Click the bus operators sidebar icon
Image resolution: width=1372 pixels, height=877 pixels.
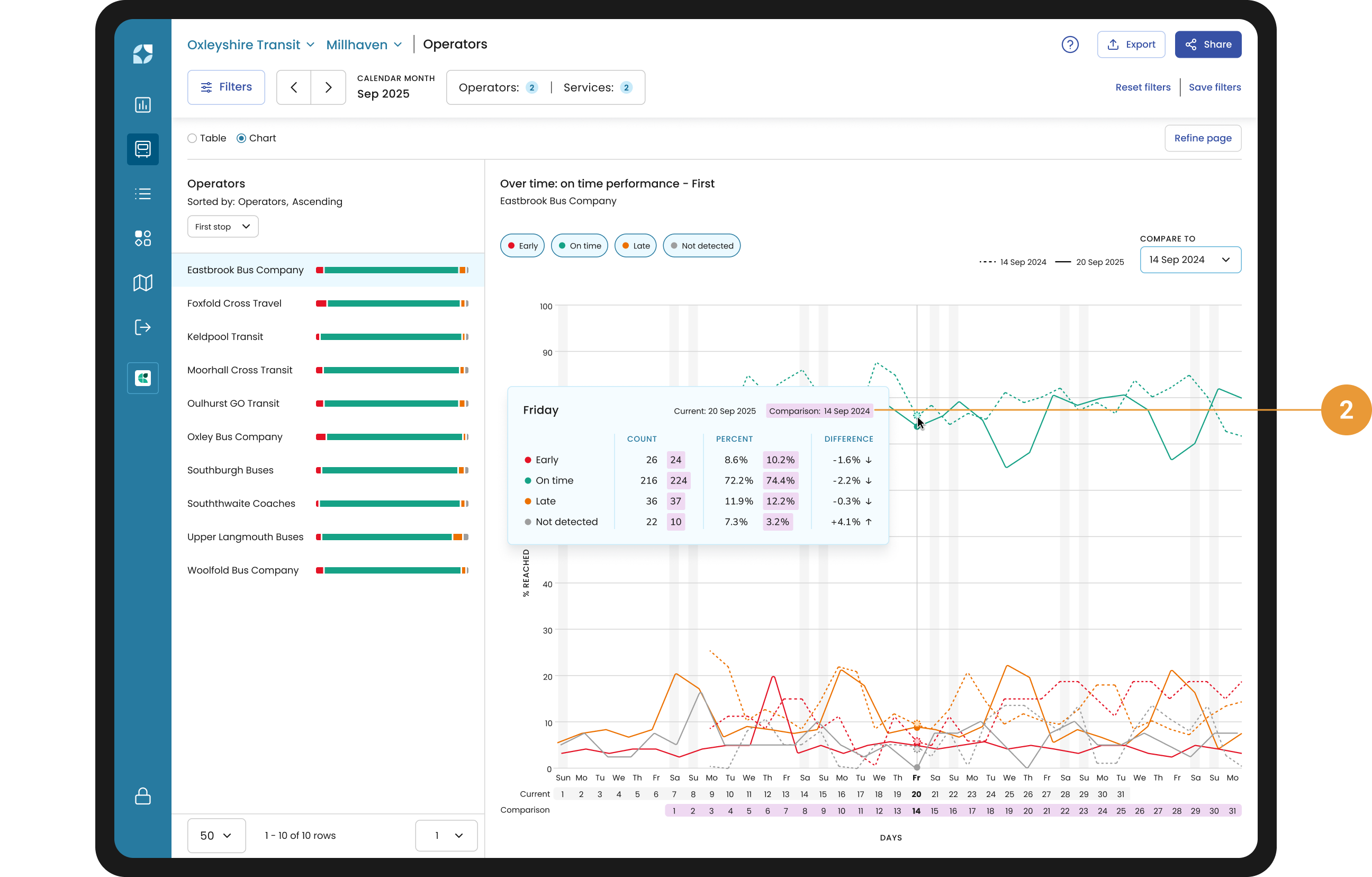click(142, 149)
